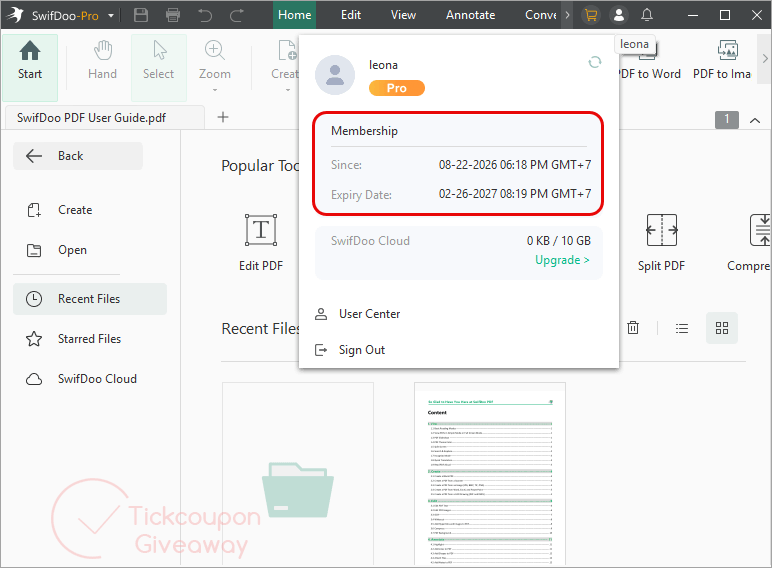
Task: Click the Save disk icon in title bar
Action: click(x=141, y=15)
